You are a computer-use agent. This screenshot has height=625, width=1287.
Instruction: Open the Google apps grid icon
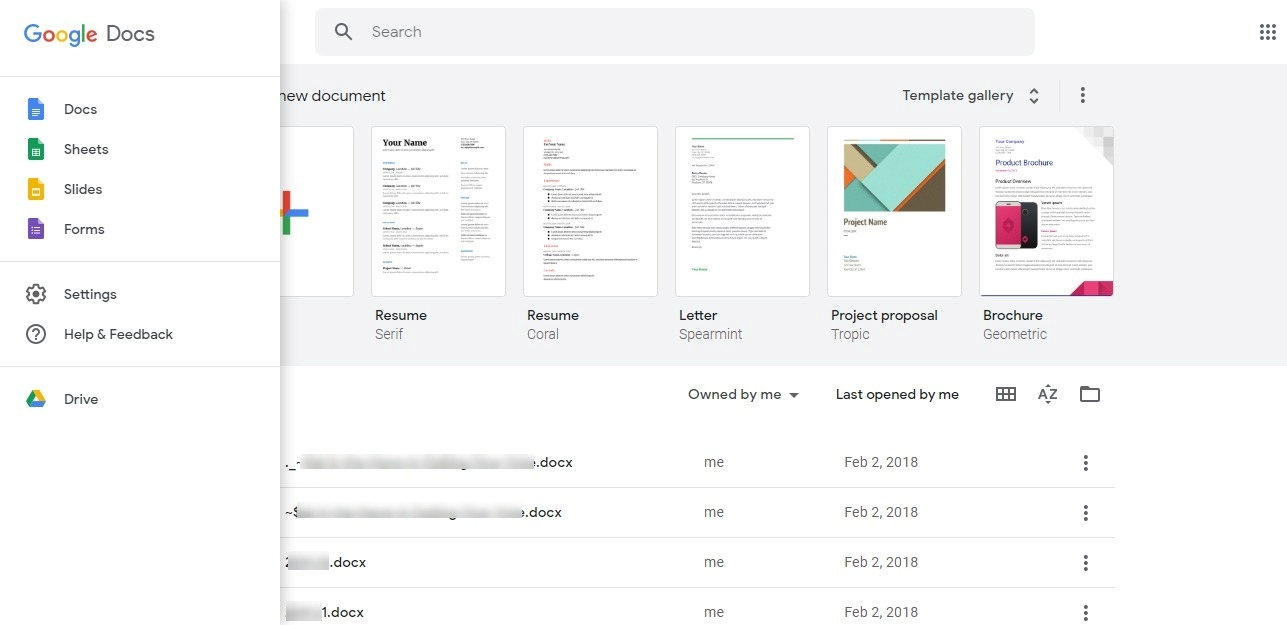click(x=1267, y=32)
